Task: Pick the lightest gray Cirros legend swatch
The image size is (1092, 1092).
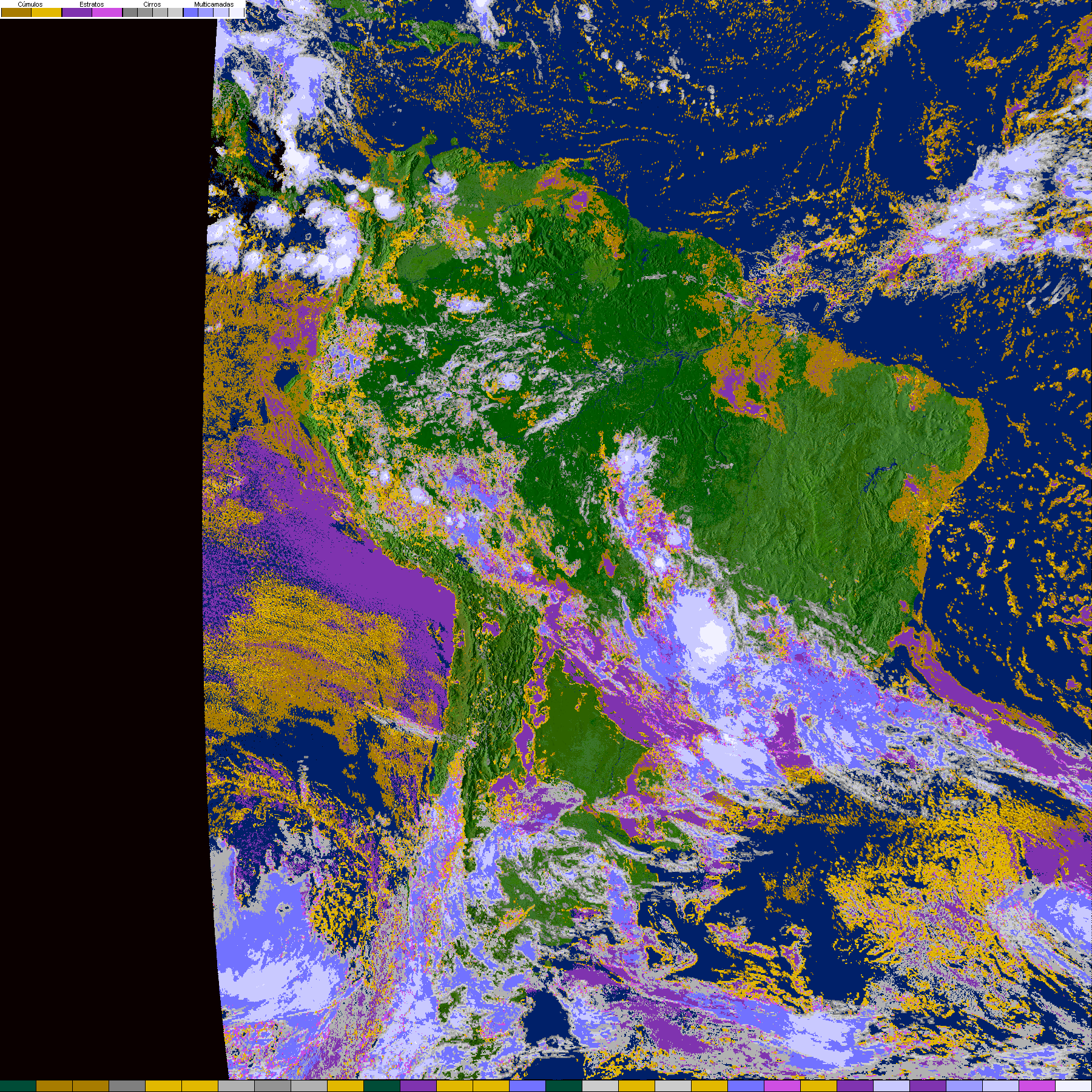Action: pyautogui.click(x=175, y=12)
